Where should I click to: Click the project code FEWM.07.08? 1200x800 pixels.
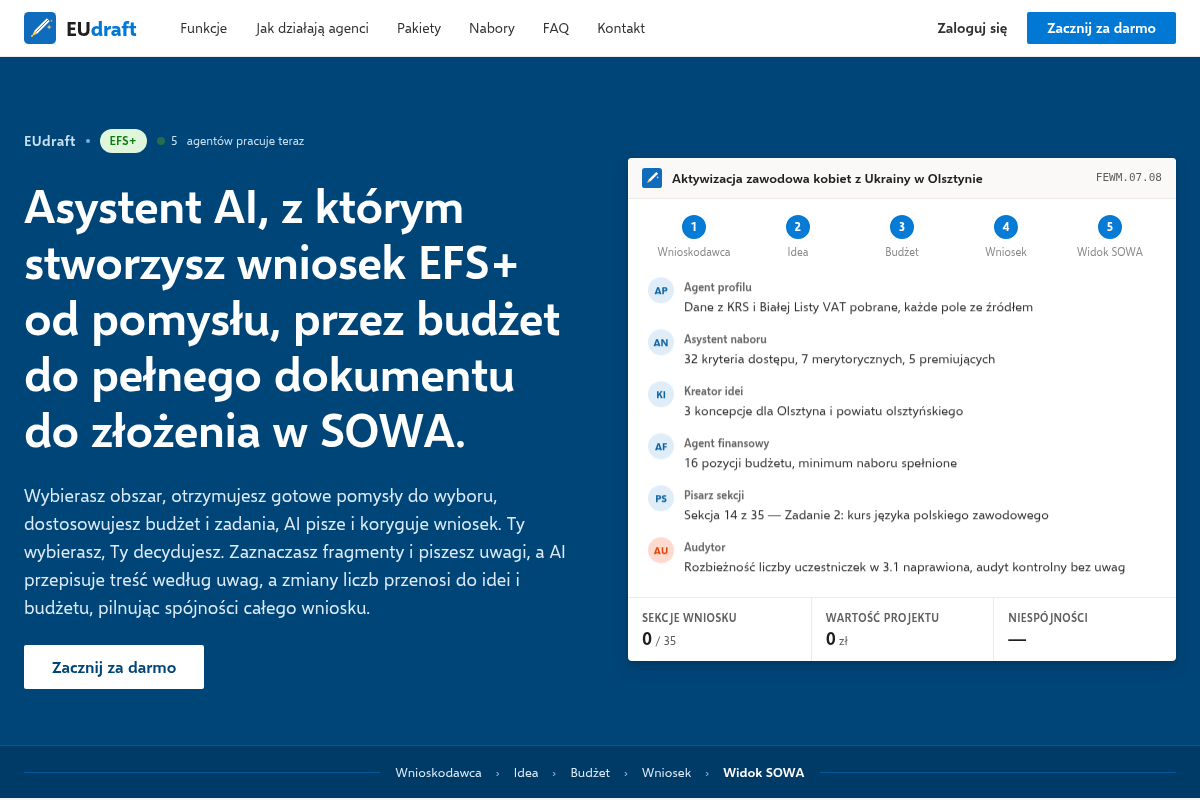(x=1129, y=178)
